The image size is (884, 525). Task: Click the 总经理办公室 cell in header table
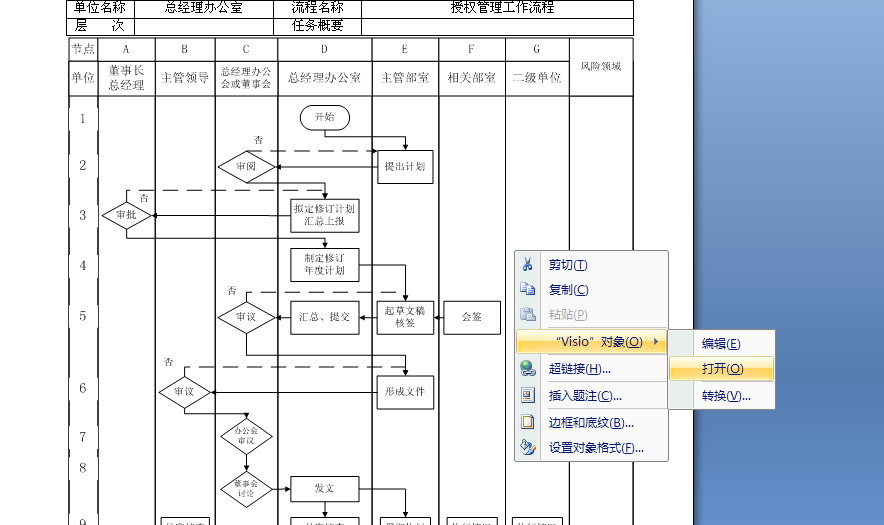point(204,8)
